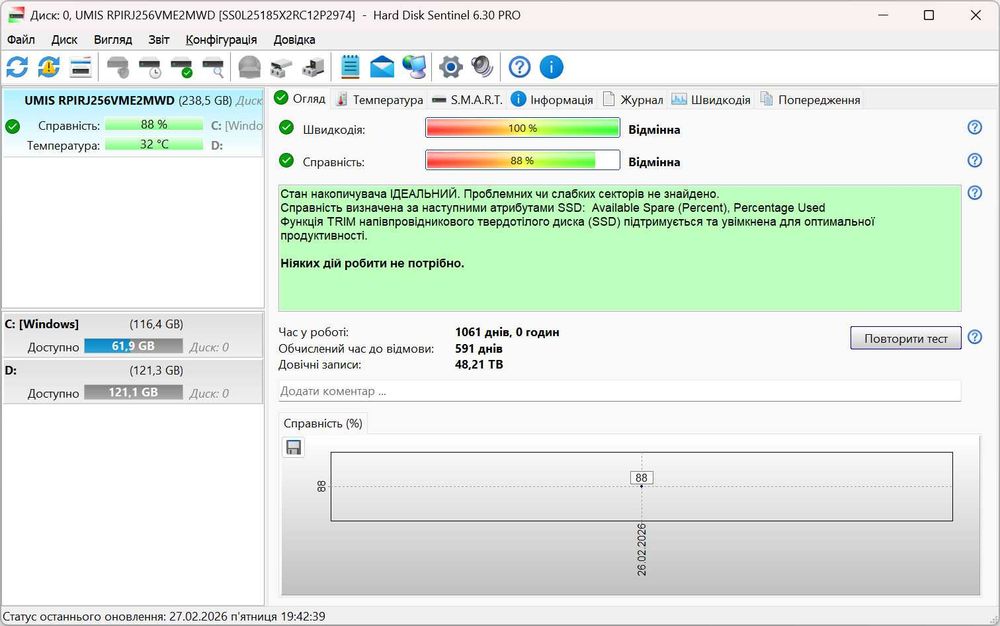Switch to the Швидкодія tab
This screenshot has height=626, width=1000.
tap(711, 100)
